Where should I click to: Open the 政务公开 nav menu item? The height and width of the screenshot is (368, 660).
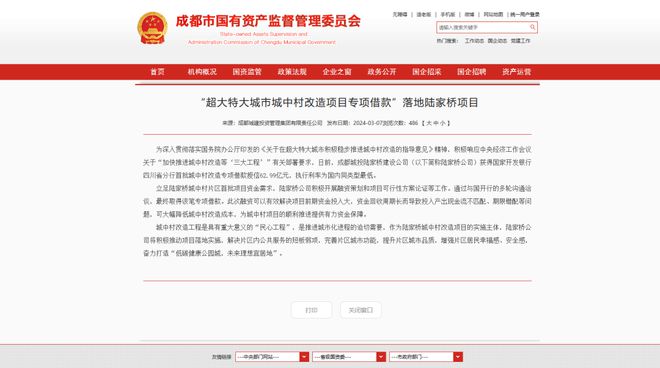(382, 72)
